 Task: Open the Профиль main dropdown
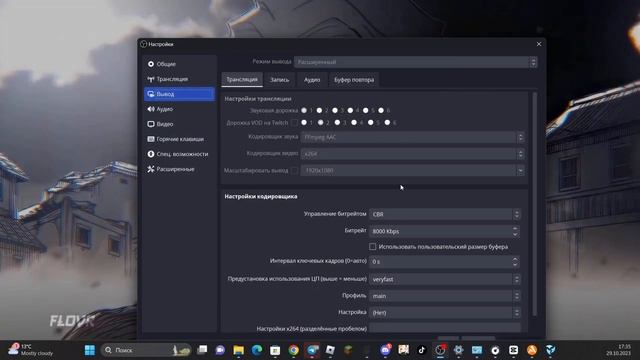click(445, 296)
